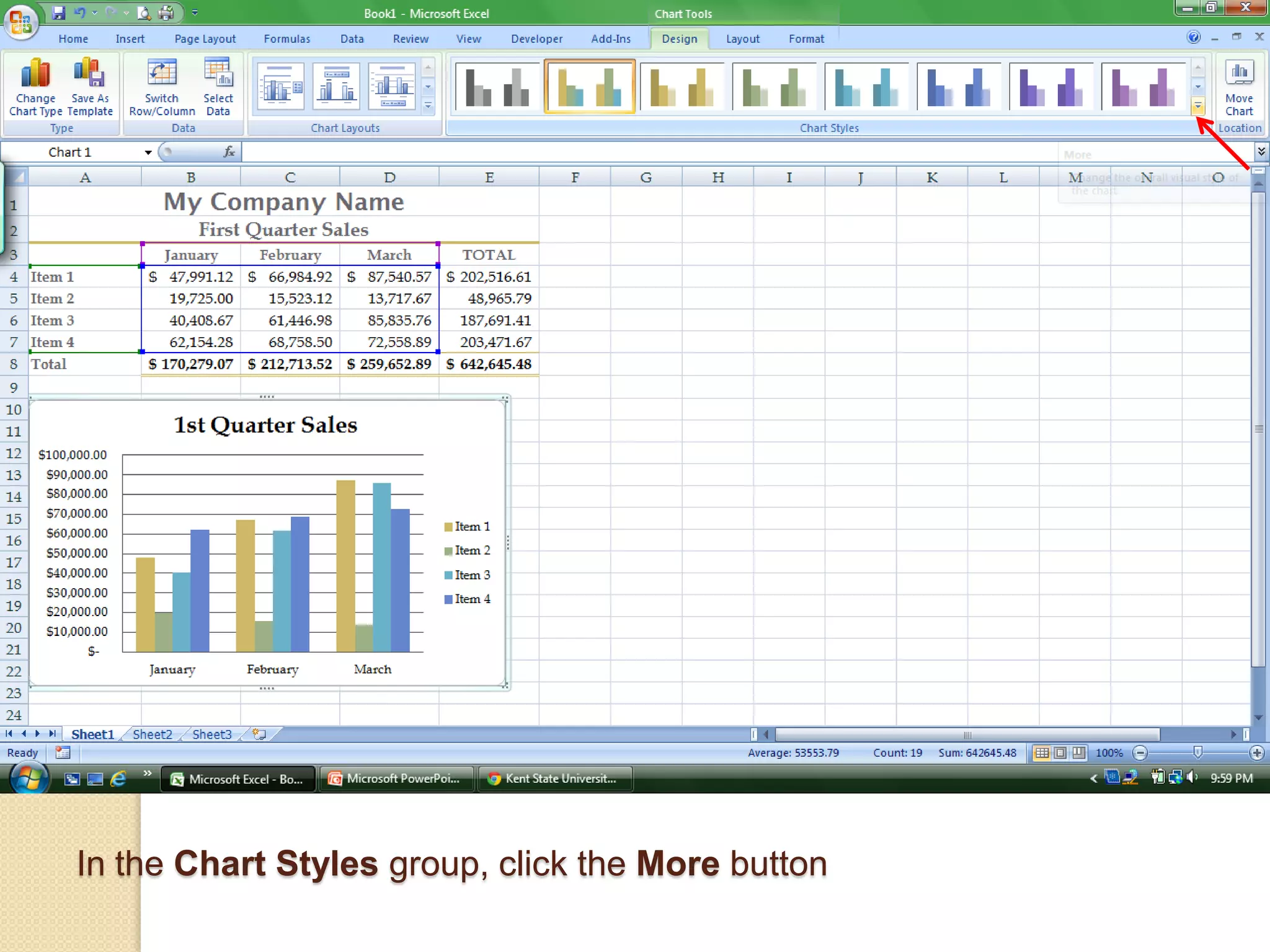Click Windows Start orb

pyautogui.click(x=29, y=778)
